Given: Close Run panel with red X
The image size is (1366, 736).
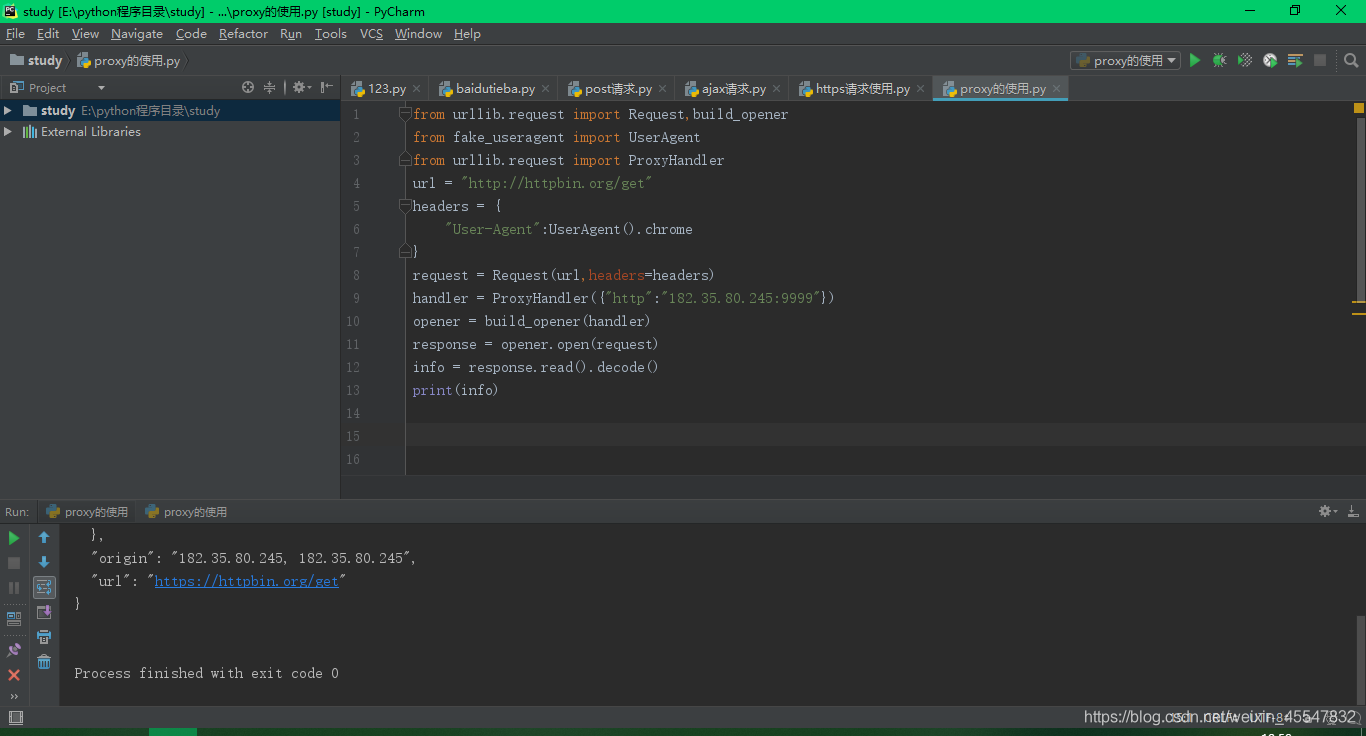Looking at the screenshot, I should coord(14,675).
